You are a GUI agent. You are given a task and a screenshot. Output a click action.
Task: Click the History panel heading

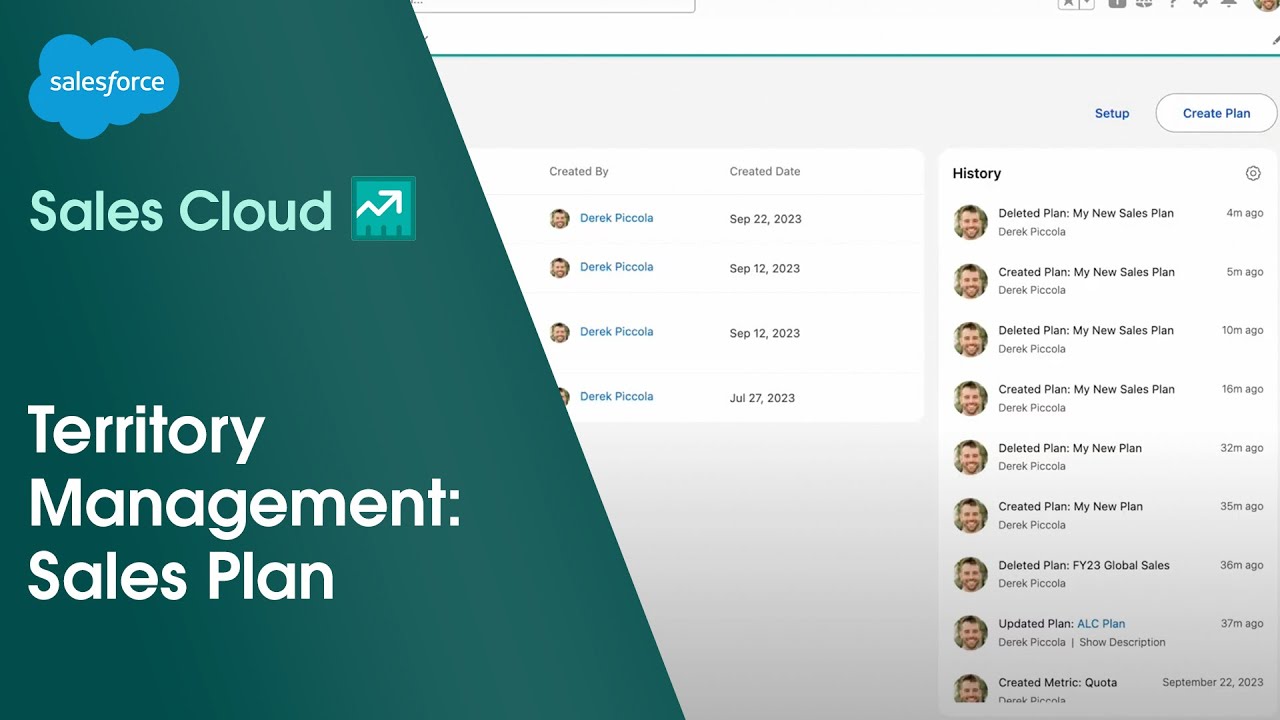(977, 173)
